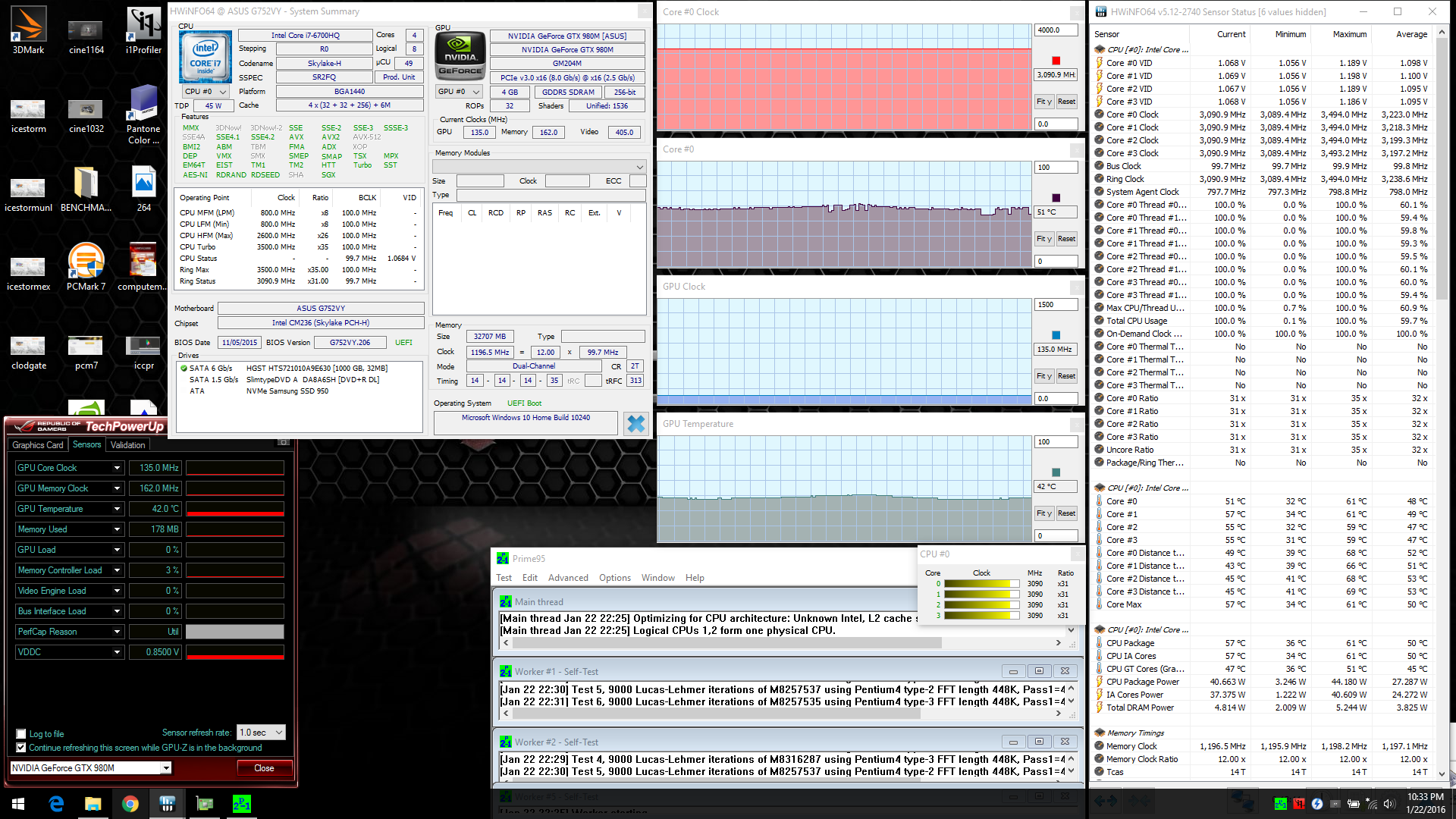Click the red swatch in Core #0 Clock graph
The height and width of the screenshot is (819, 1456).
[x=1056, y=61]
